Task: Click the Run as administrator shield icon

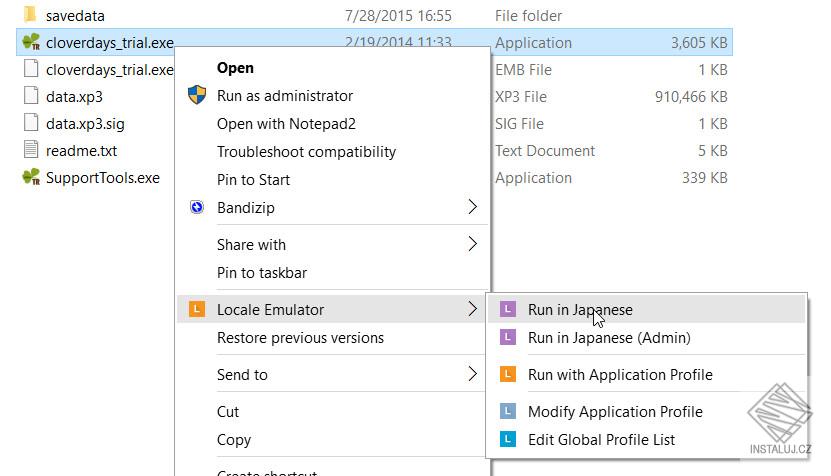Action: click(x=197, y=96)
